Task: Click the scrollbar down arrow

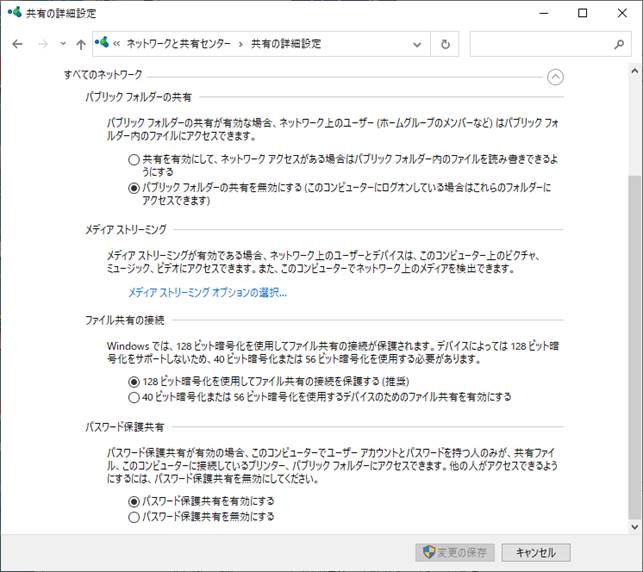Action: 635,527
